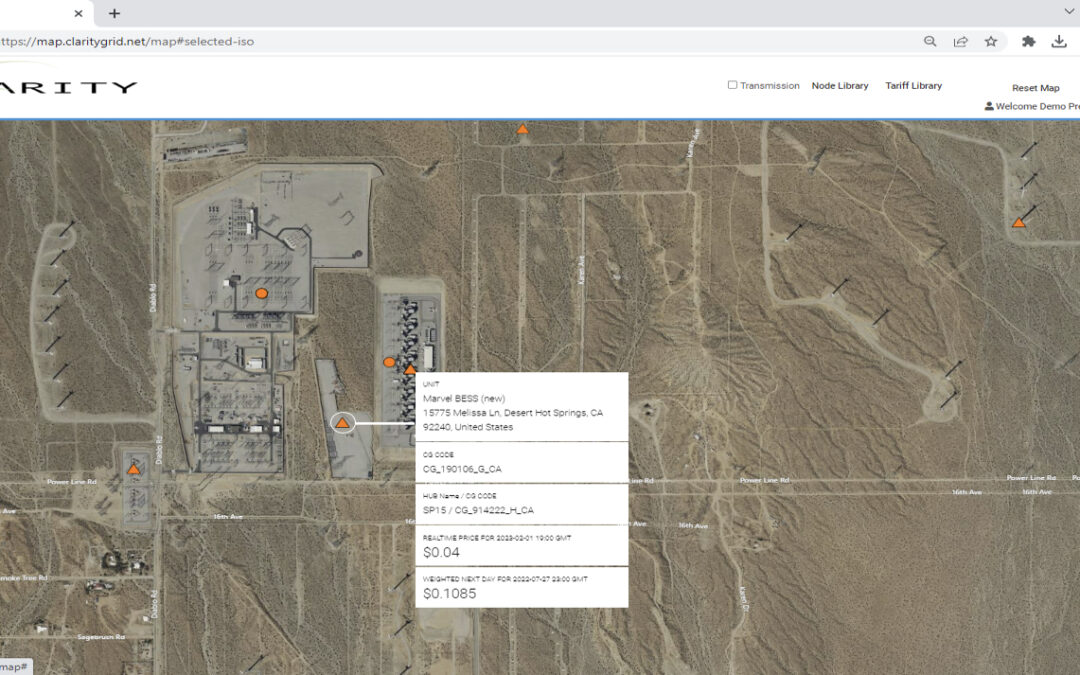This screenshot has width=1080, height=675.
Task: Click the Marvel BESS (new) unit name
Action: [x=464, y=398]
